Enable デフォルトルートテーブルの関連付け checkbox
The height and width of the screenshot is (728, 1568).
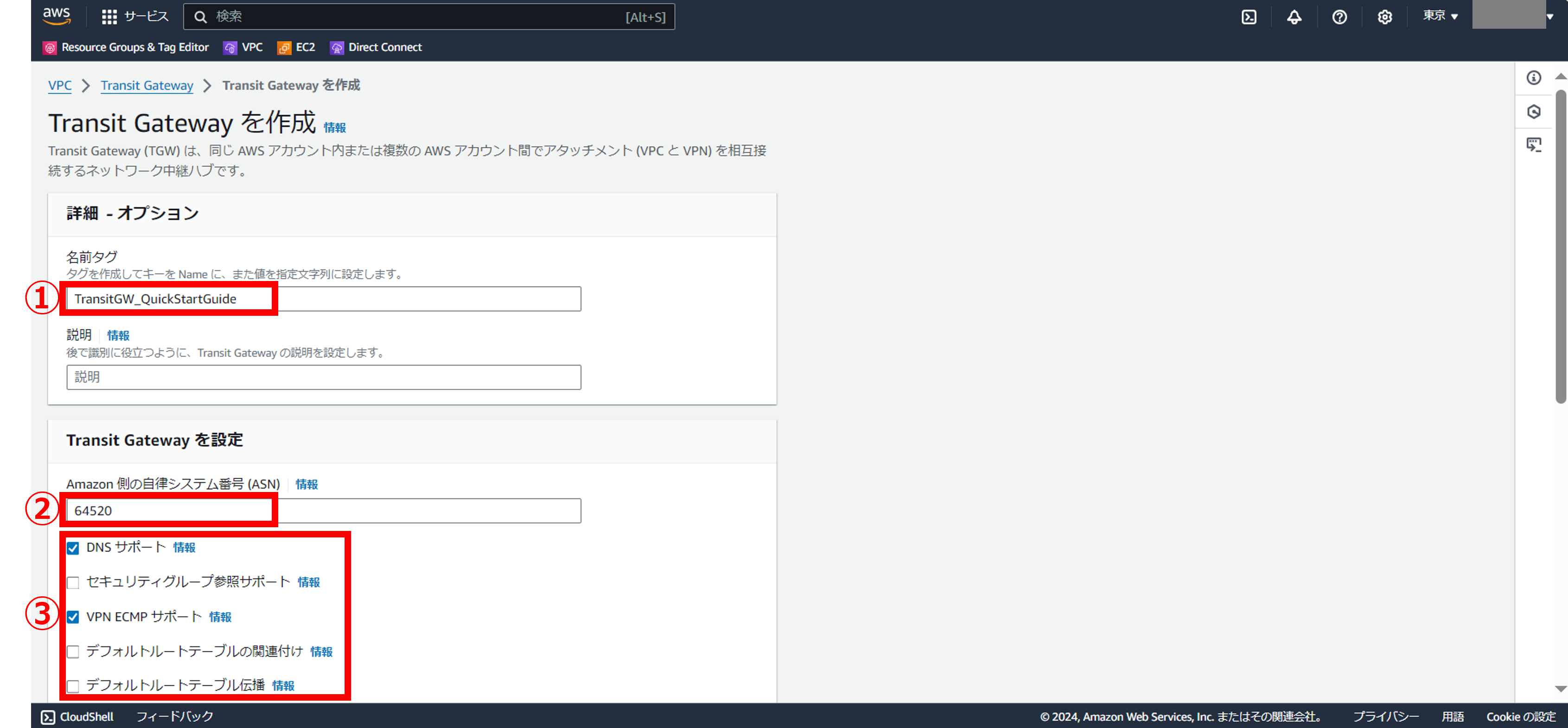(x=73, y=652)
